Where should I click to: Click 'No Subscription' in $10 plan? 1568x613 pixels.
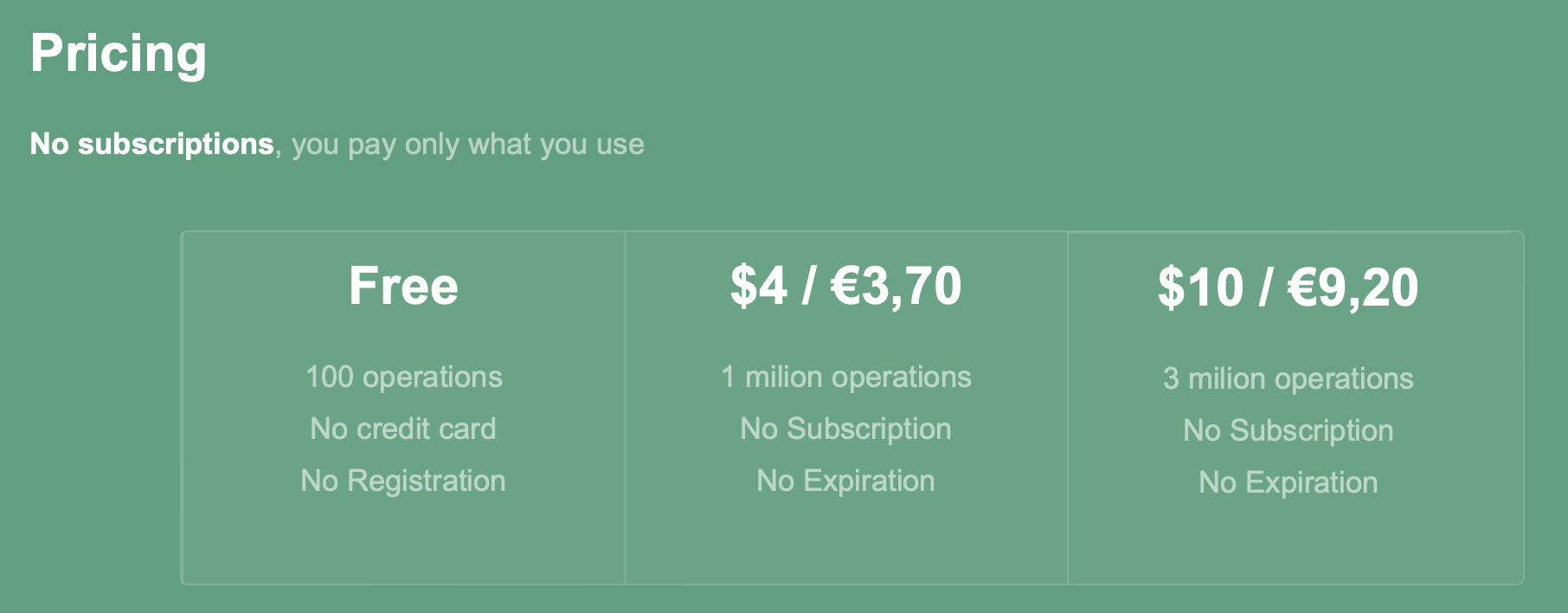click(x=1288, y=430)
